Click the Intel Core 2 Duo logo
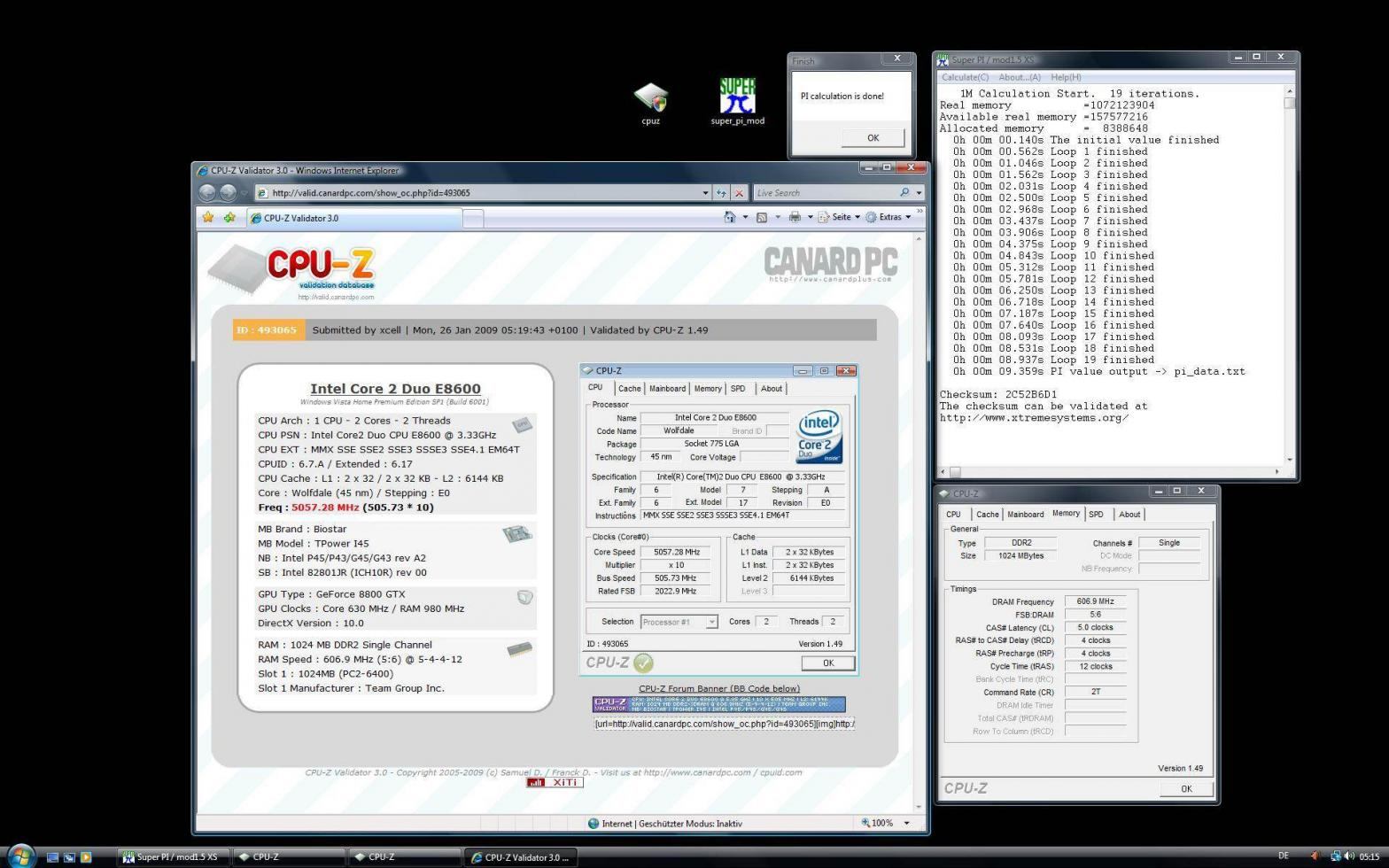The height and width of the screenshot is (868, 1389). click(x=819, y=435)
